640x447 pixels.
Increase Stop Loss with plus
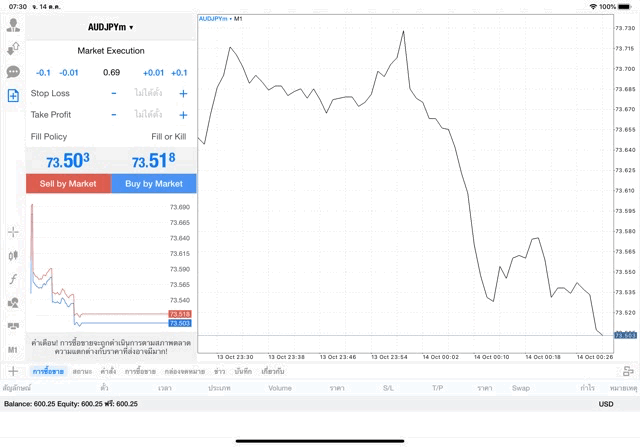tap(183, 93)
